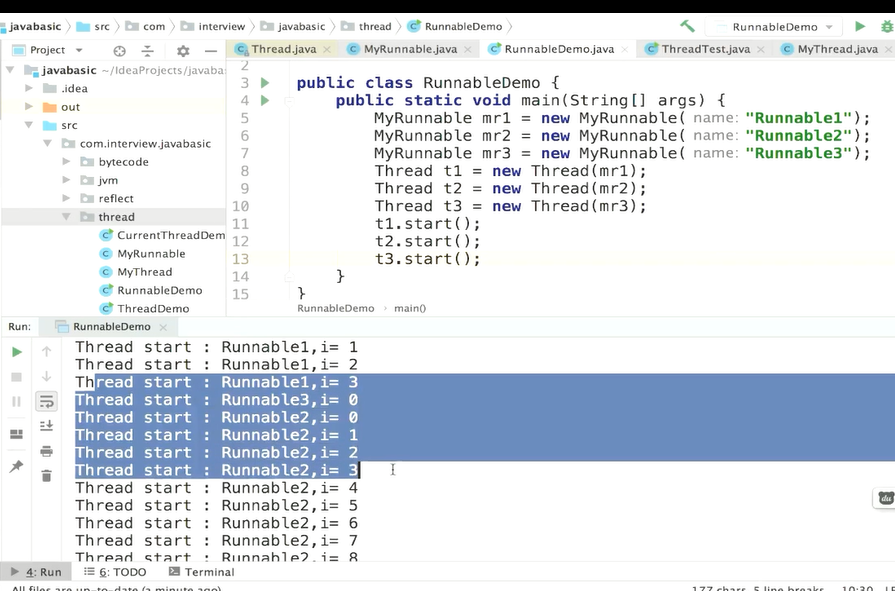Click gutter run arrow beside main method
Image resolution: width=895 pixels, height=591 pixels.
click(x=265, y=100)
